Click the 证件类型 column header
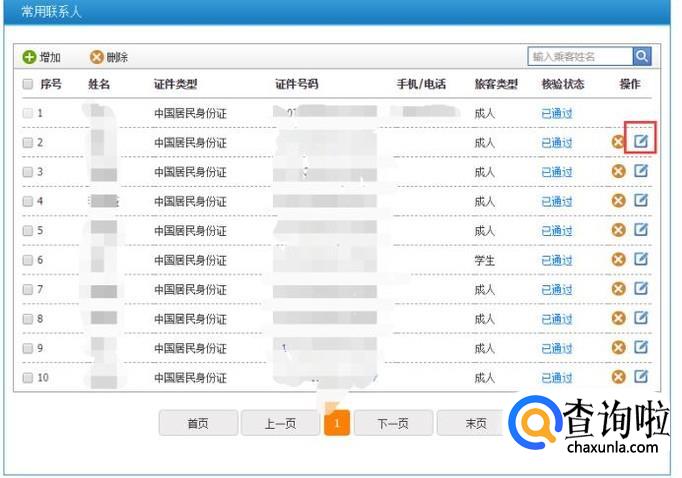 176,84
